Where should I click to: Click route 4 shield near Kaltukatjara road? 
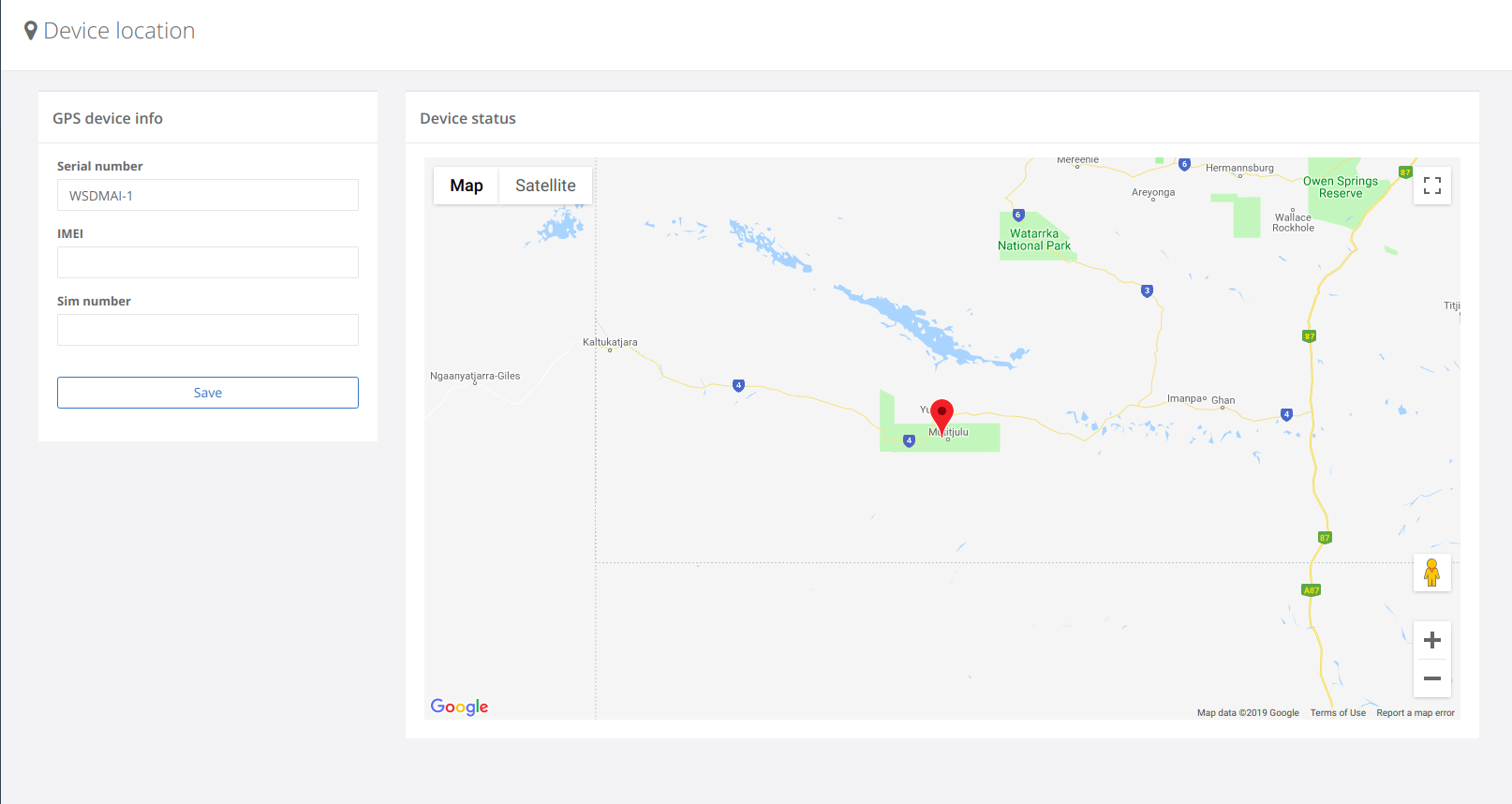click(x=738, y=385)
